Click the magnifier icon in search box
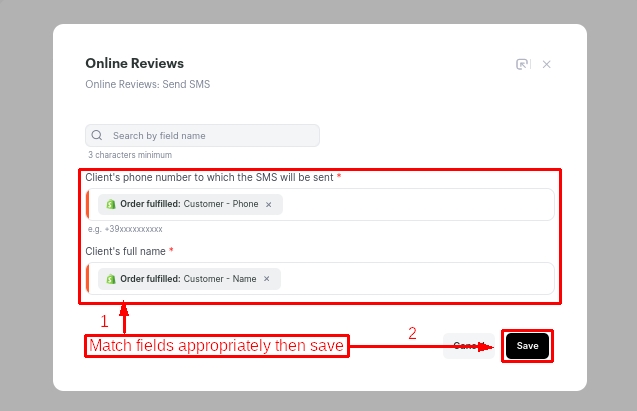This screenshot has height=411, width=637. point(97,135)
